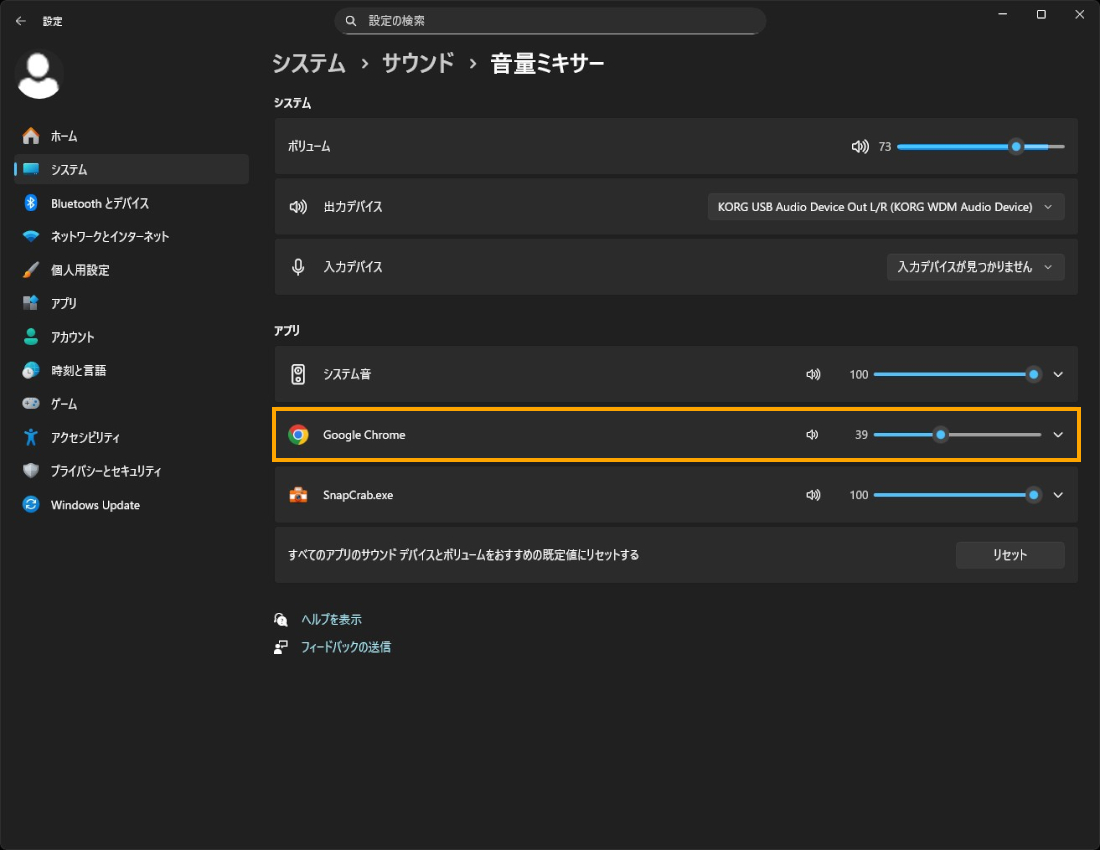Click the Chrome volume value 39
The height and width of the screenshot is (850, 1100).
[861, 435]
